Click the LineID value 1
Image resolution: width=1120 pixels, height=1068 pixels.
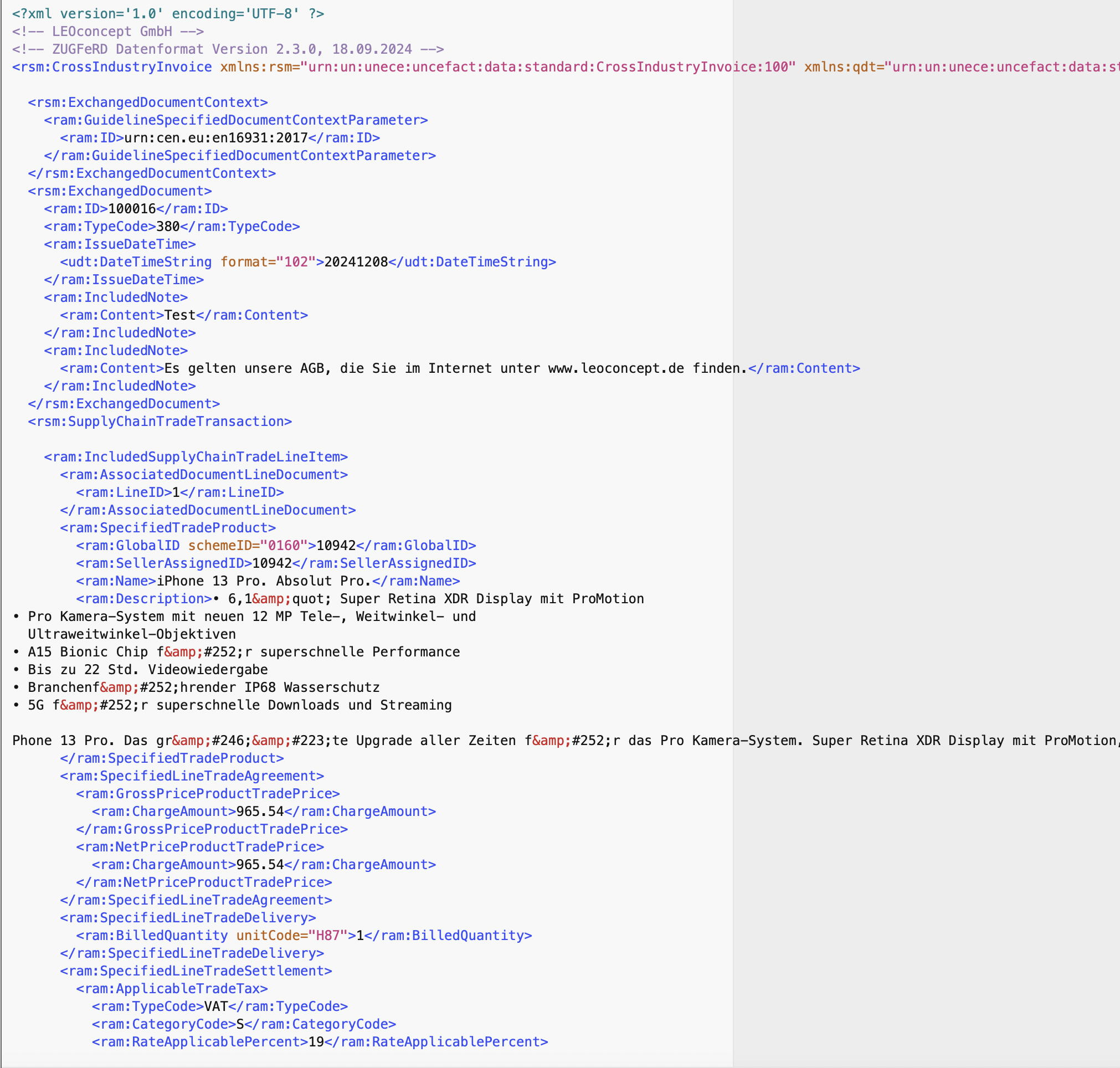pos(176,492)
